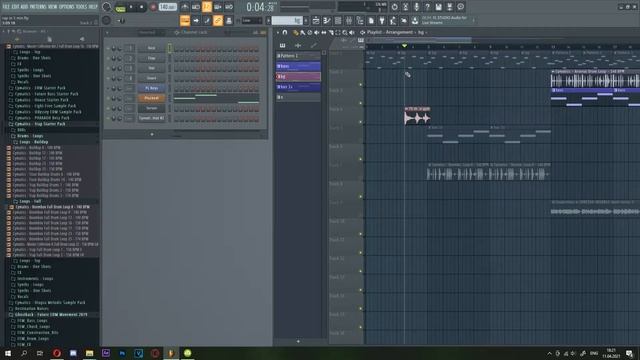Screen dimensions: 640x360
Task: Click the channel rack title label
Action: [x=194, y=32]
